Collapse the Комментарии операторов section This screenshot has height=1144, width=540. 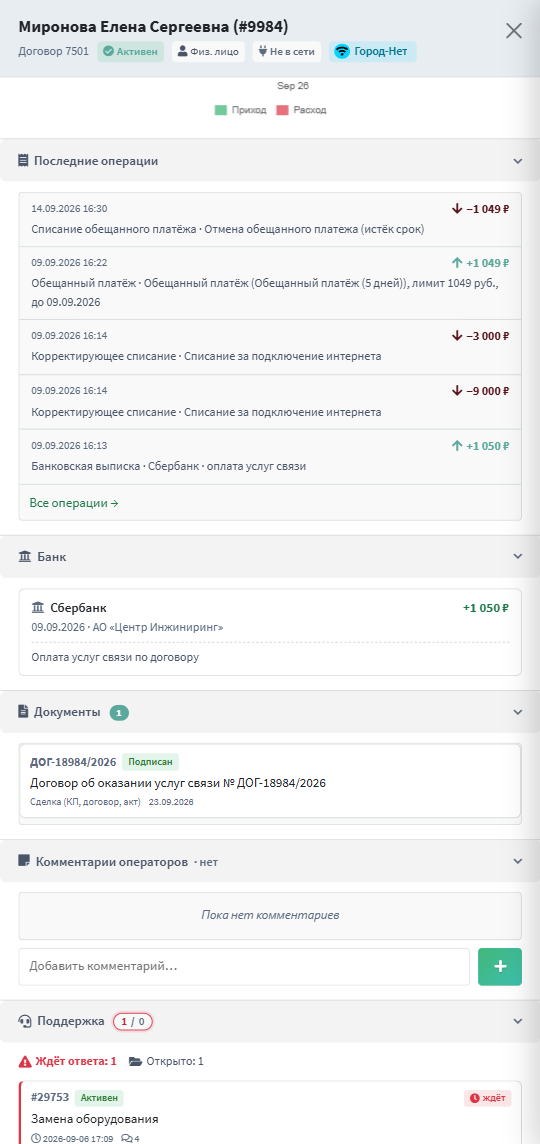point(517,861)
